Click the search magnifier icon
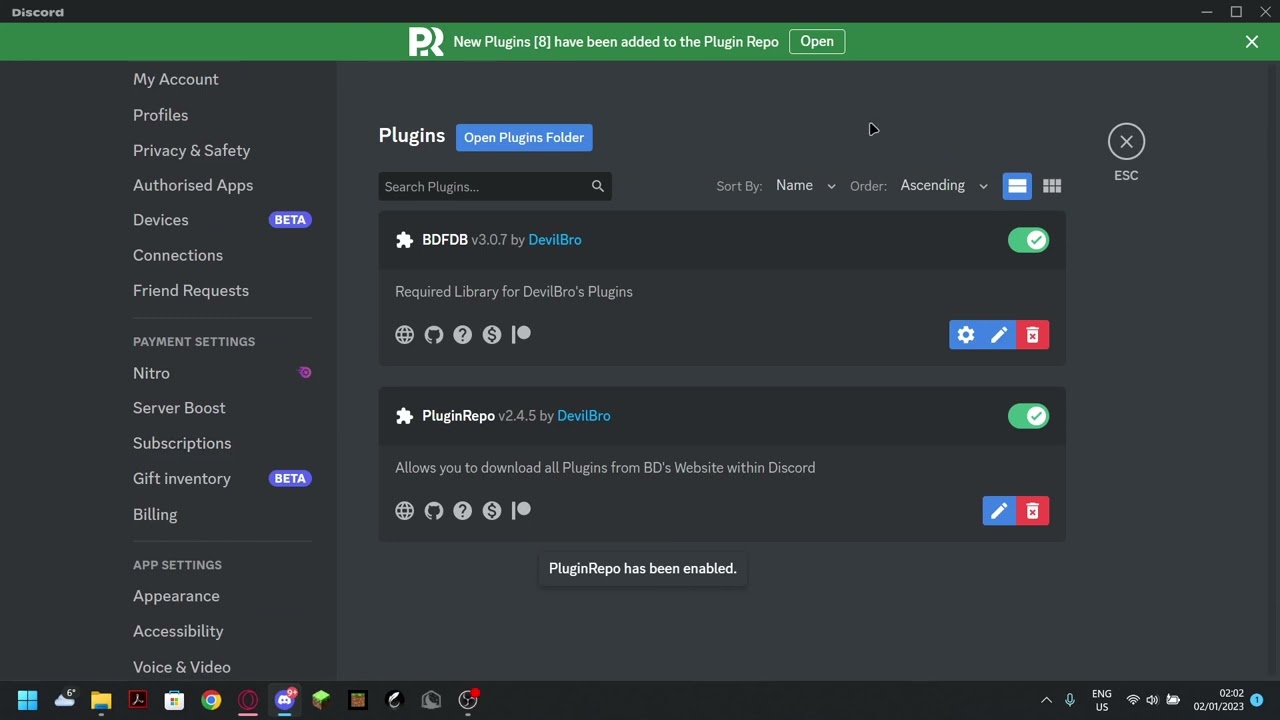Screen dimensions: 1280x720 point(597,186)
